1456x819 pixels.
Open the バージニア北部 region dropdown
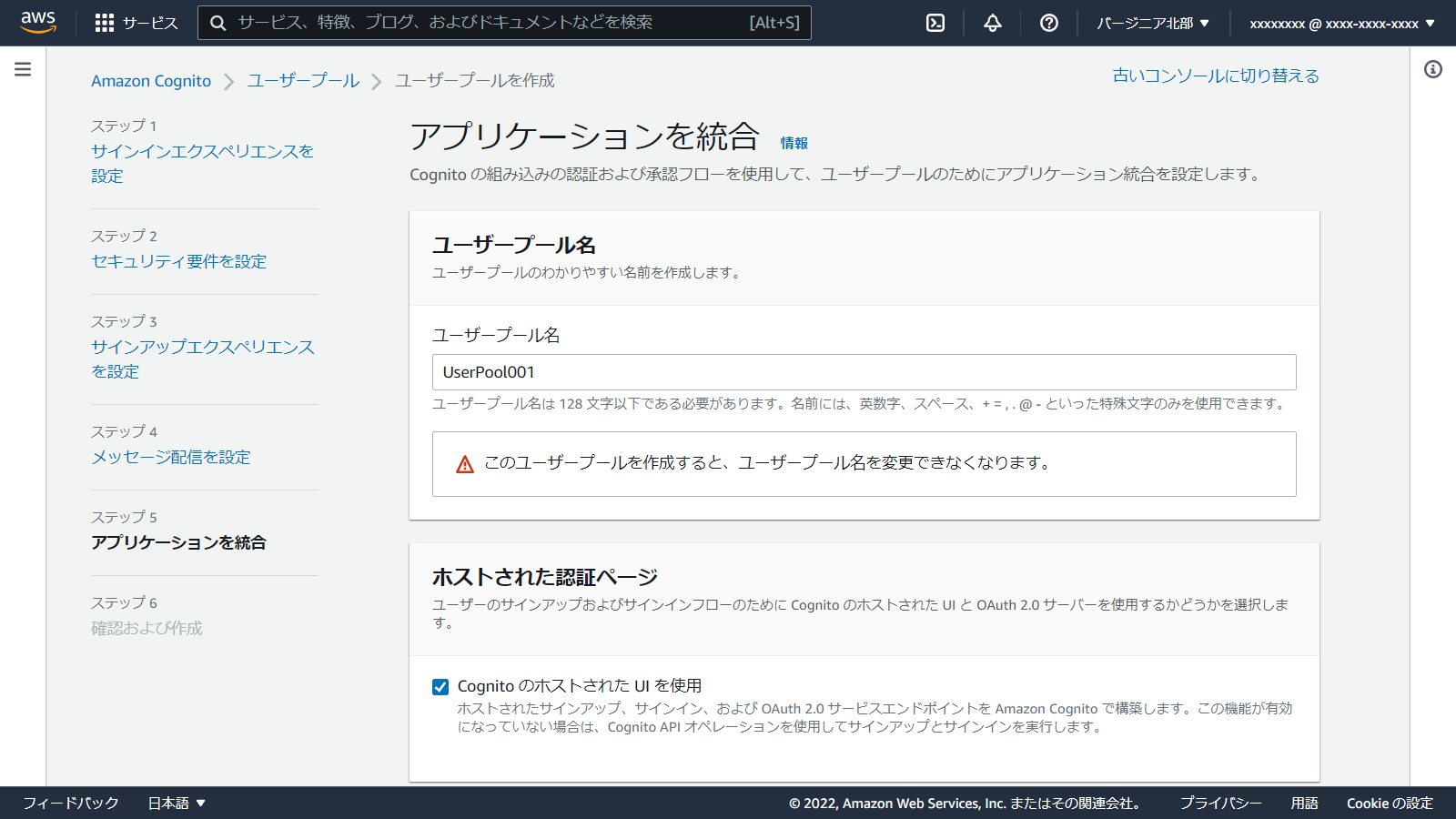tap(1153, 23)
